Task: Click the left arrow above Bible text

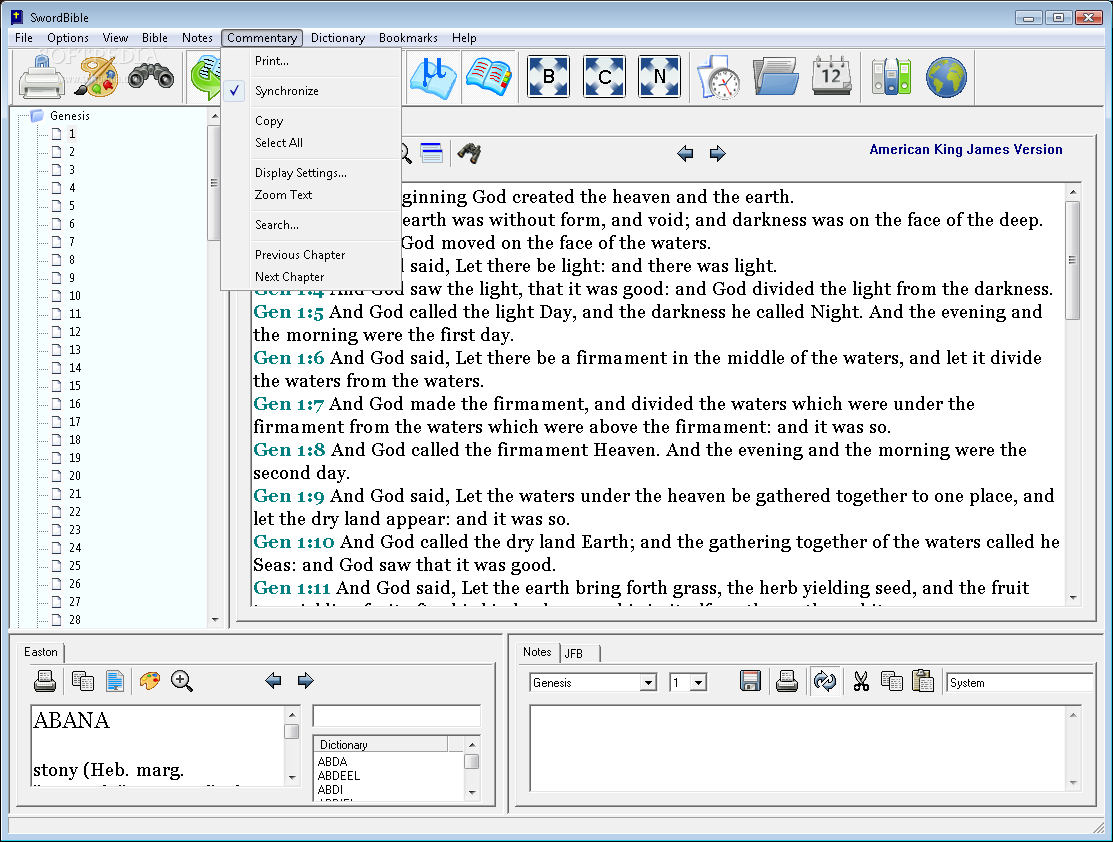Action: (x=685, y=153)
